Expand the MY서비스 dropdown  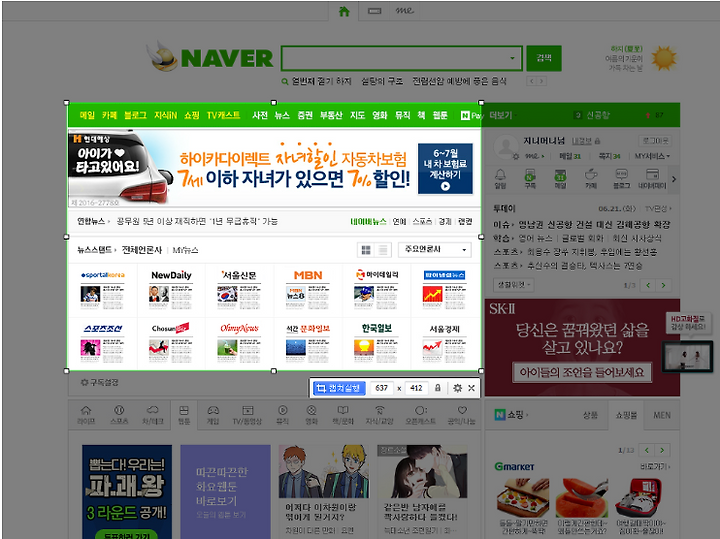pyautogui.click(x=652, y=157)
